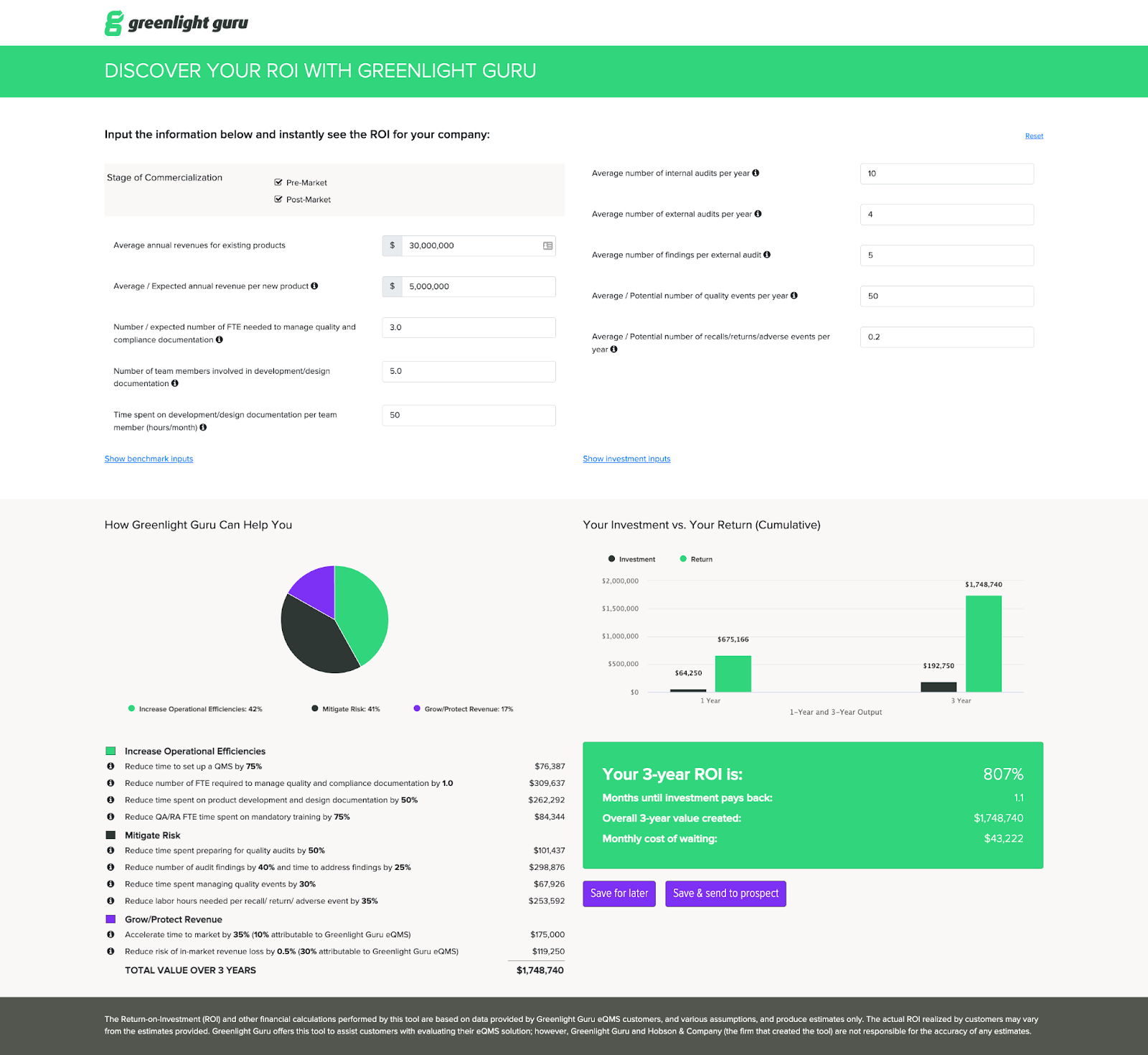Click the info icon beside quality events per year

[x=794, y=295]
